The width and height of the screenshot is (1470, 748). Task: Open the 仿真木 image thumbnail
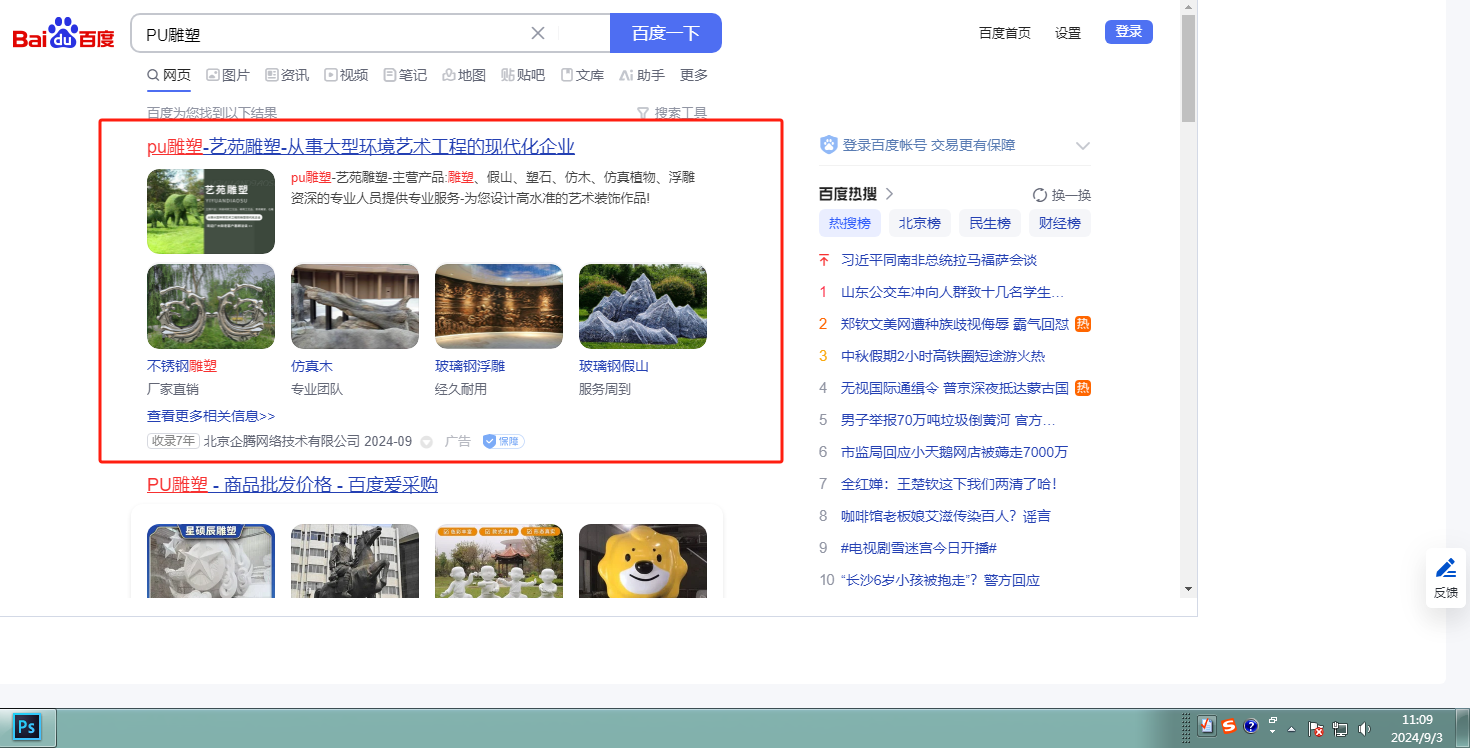click(355, 306)
